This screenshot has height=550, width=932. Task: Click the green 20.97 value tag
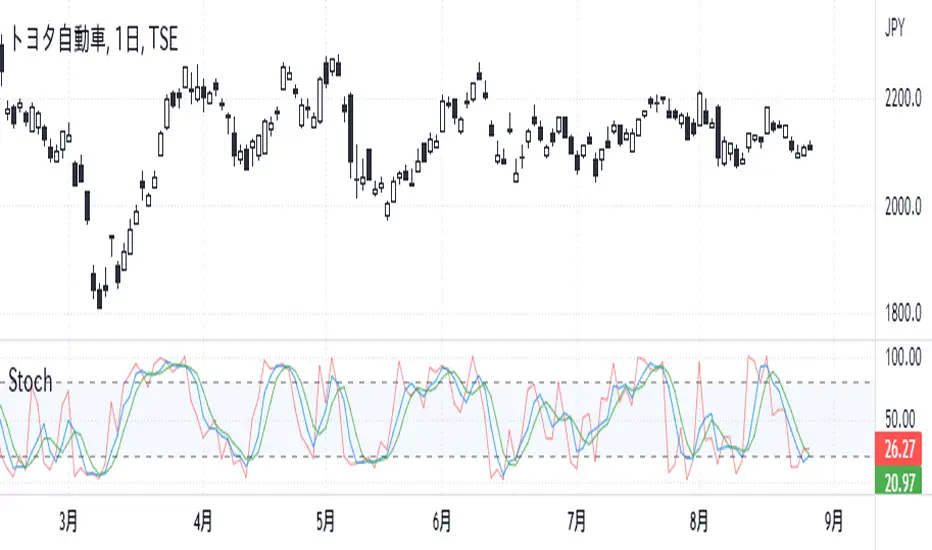[x=899, y=480]
